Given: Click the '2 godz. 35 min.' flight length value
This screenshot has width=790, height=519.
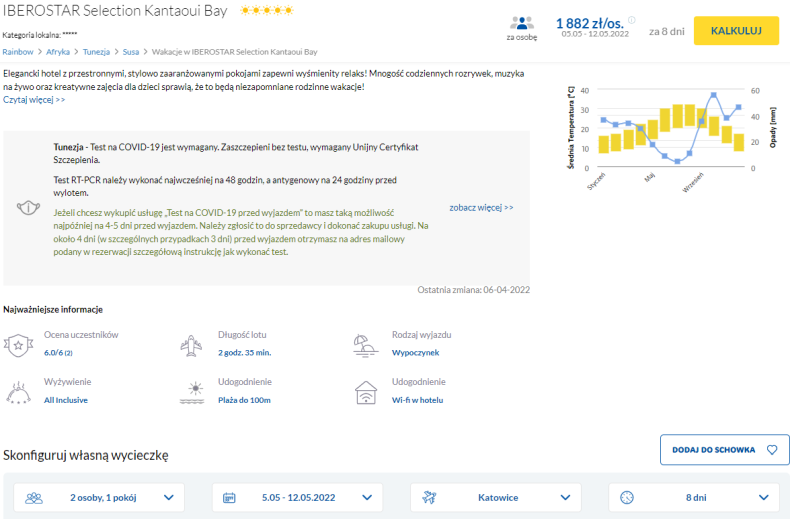Looking at the screenshot, I should pyautogui.click(x=244, y=353).
